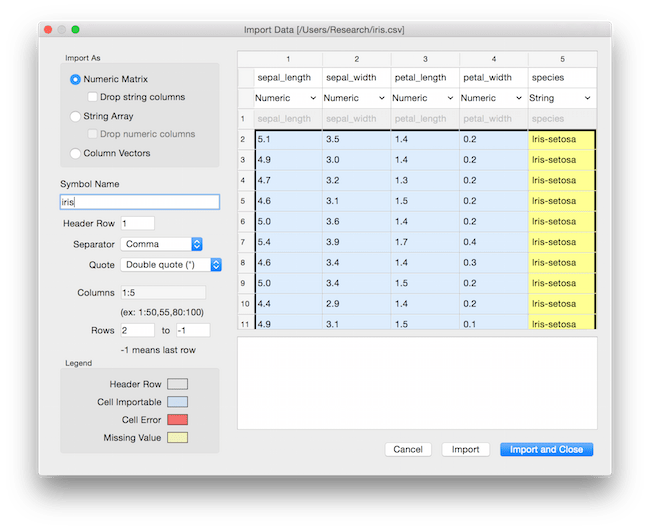
Task: Select cell 0.4 in row 7
Action: [494, 242]
